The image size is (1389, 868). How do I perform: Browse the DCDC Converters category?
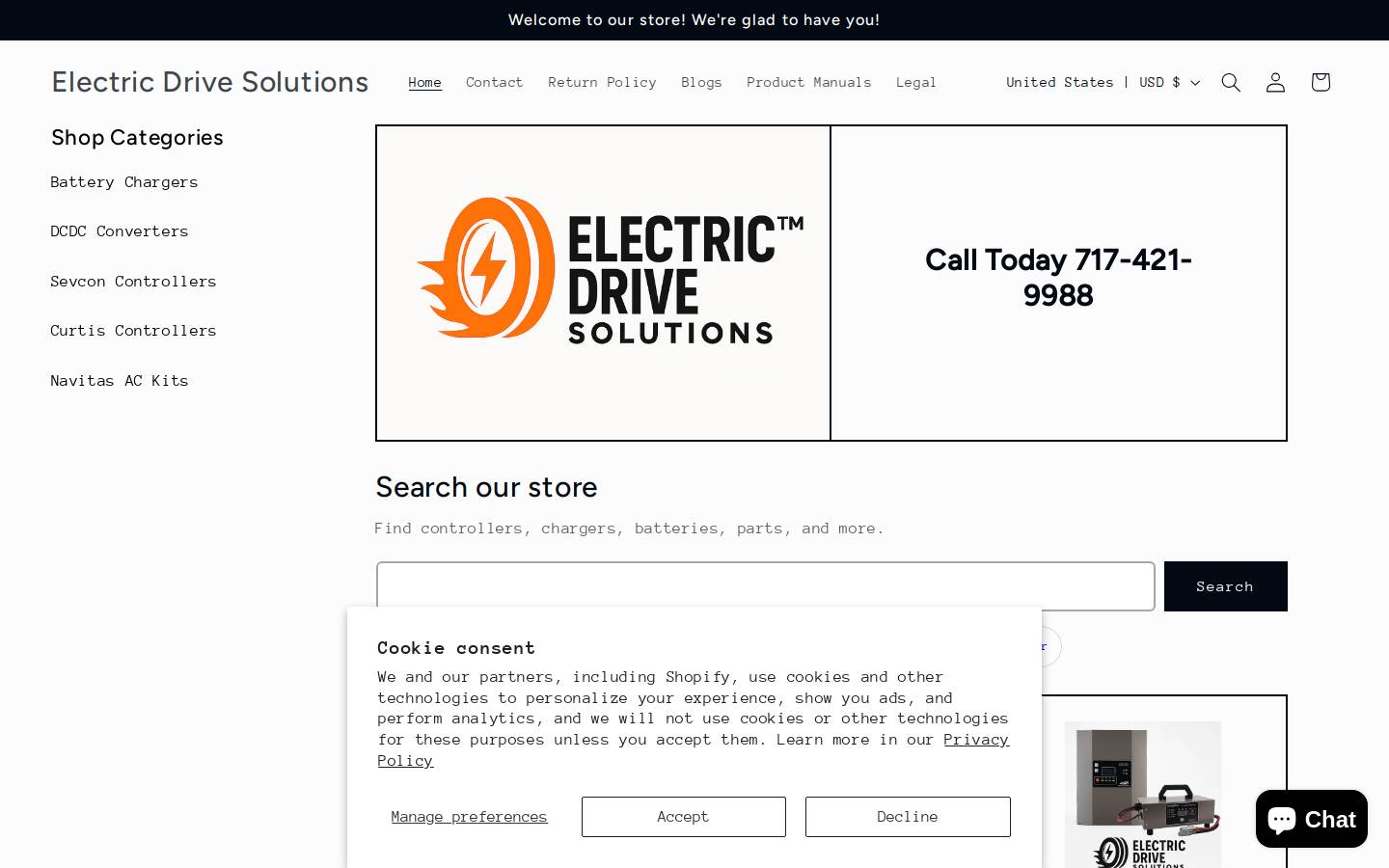coord(120,231)
